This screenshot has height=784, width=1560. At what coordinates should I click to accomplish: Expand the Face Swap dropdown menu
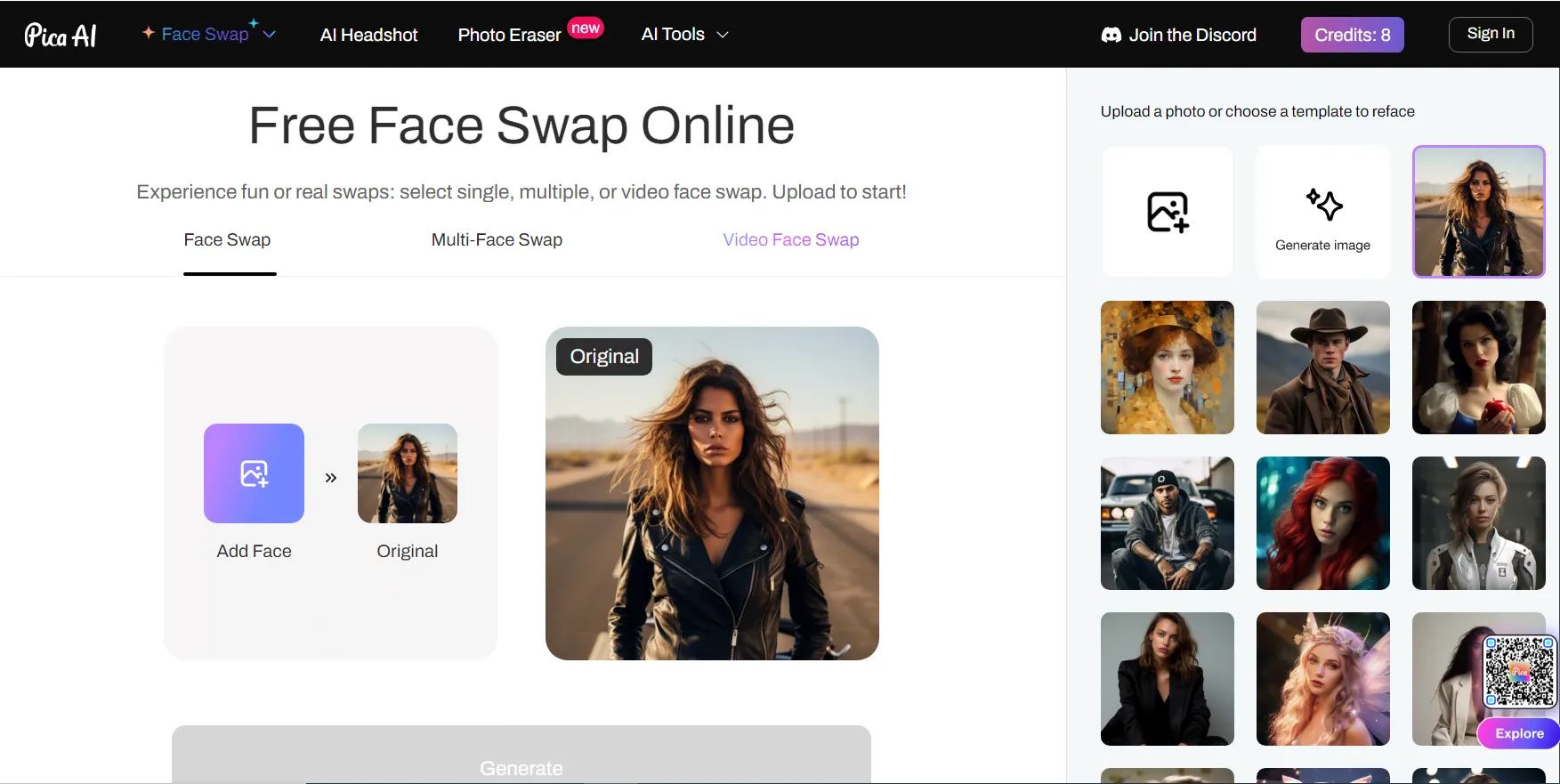(270, 35)
